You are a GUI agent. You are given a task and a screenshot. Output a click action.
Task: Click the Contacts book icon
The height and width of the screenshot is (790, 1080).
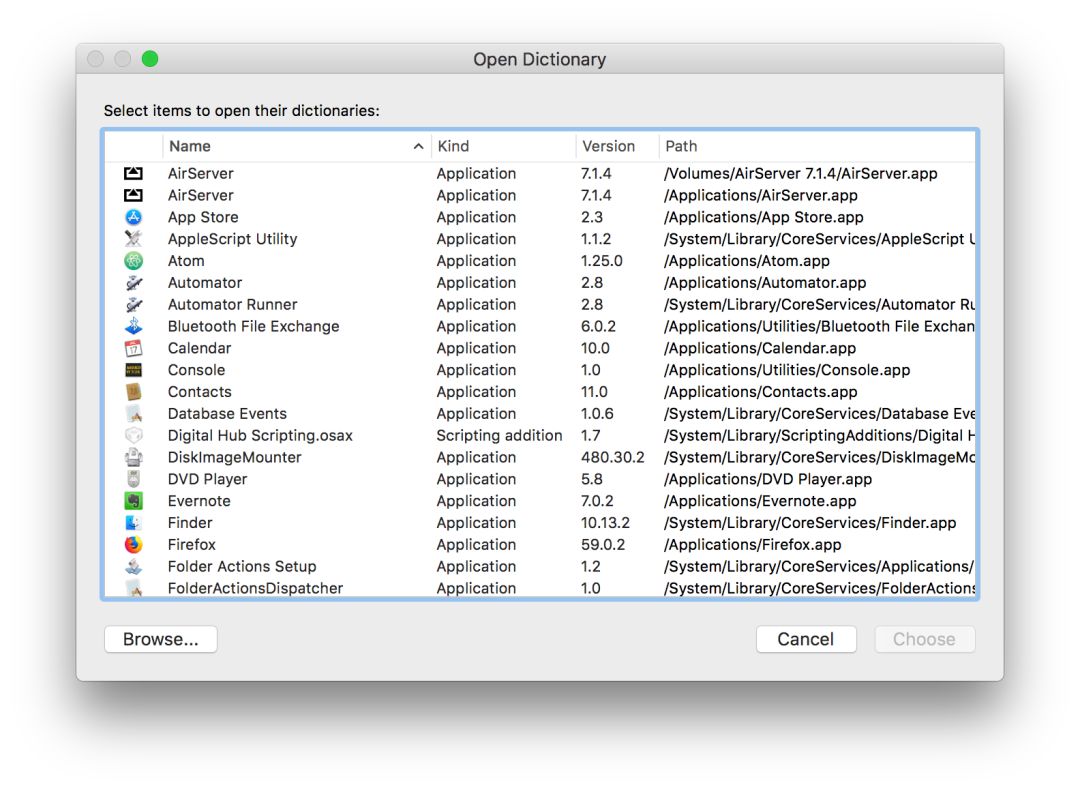133,392
